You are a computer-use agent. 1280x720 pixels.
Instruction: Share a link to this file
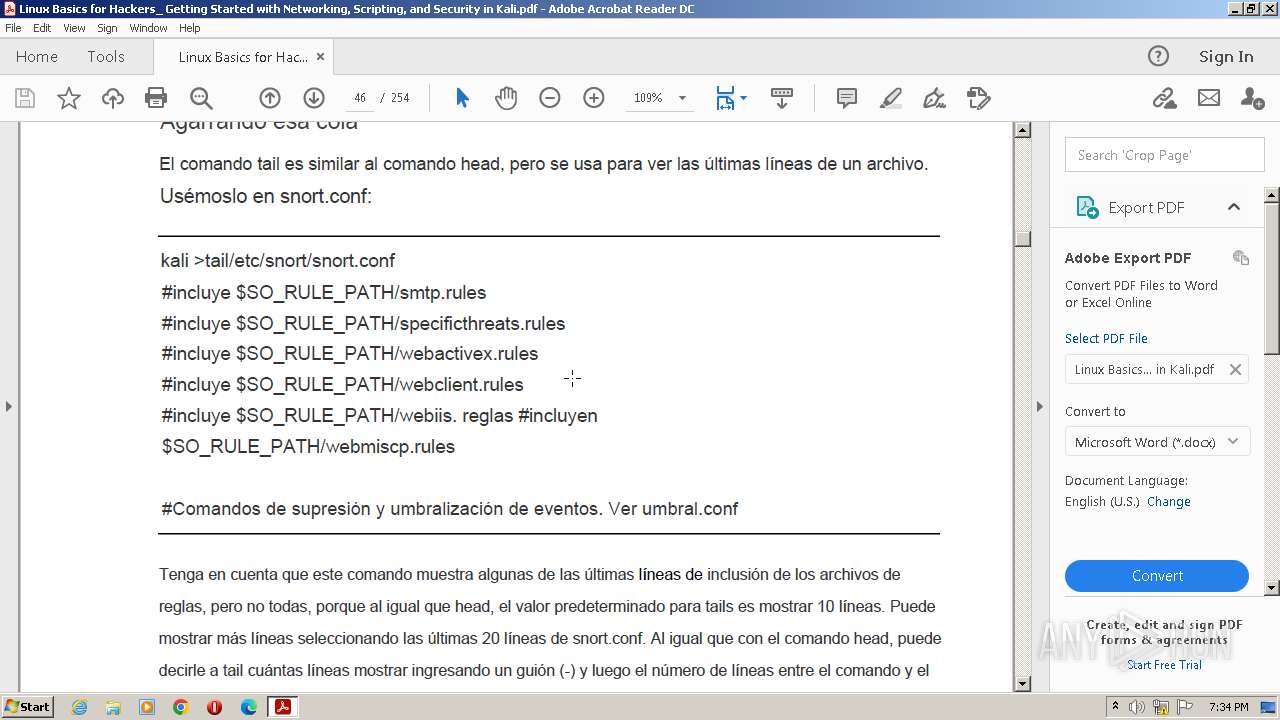click(1164, 98)
